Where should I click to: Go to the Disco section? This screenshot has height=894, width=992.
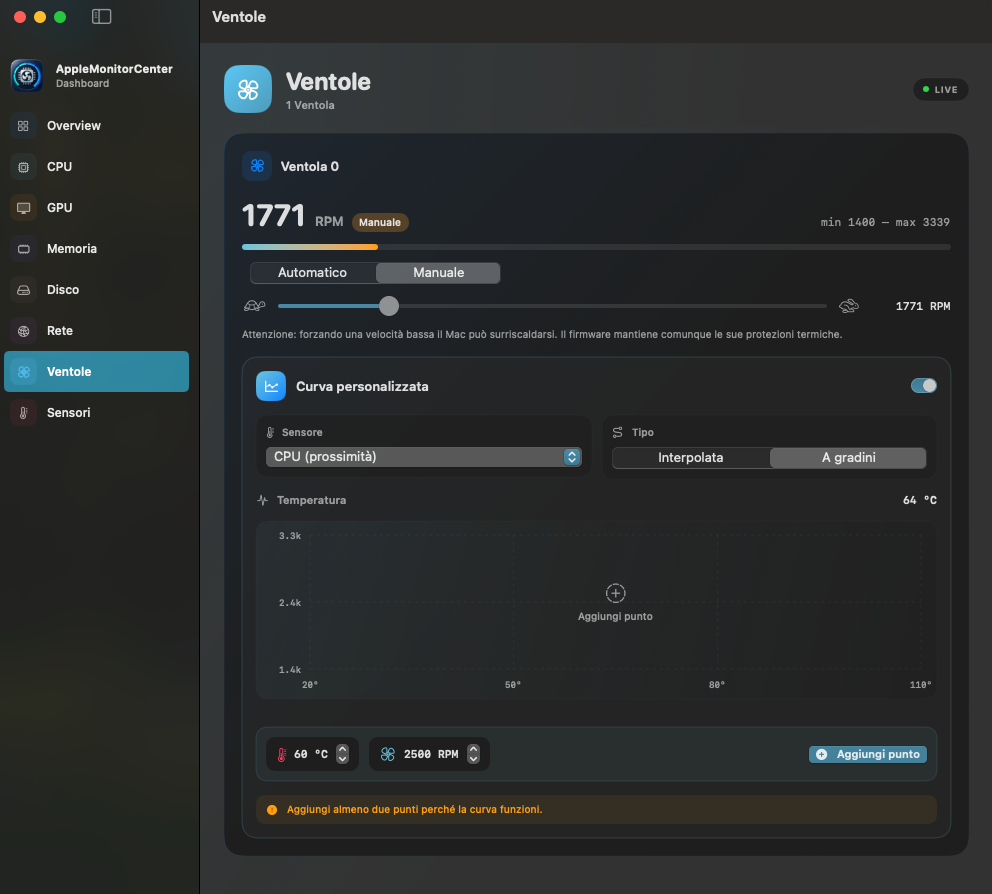tap(96, 290)
